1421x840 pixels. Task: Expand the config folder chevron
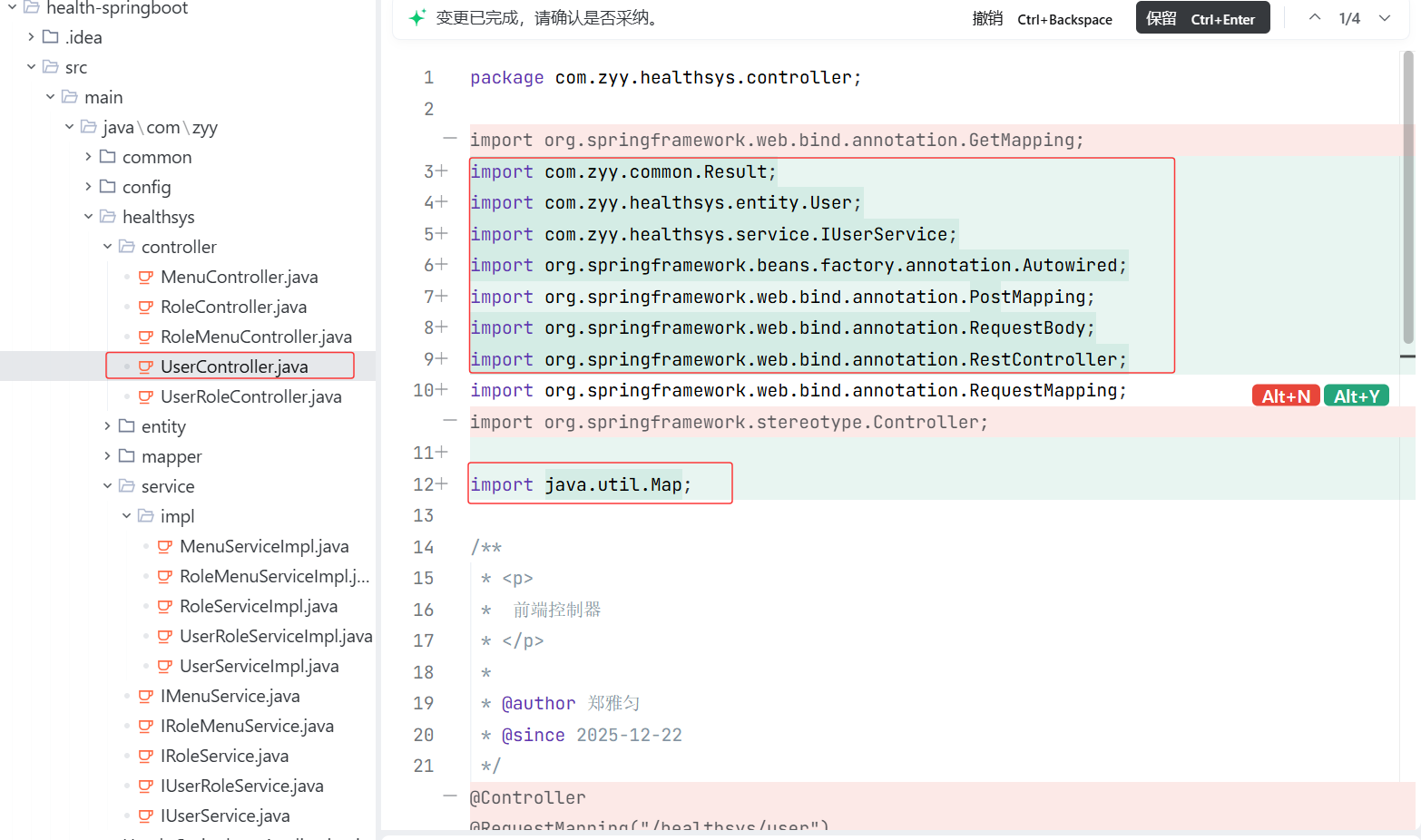88,186
